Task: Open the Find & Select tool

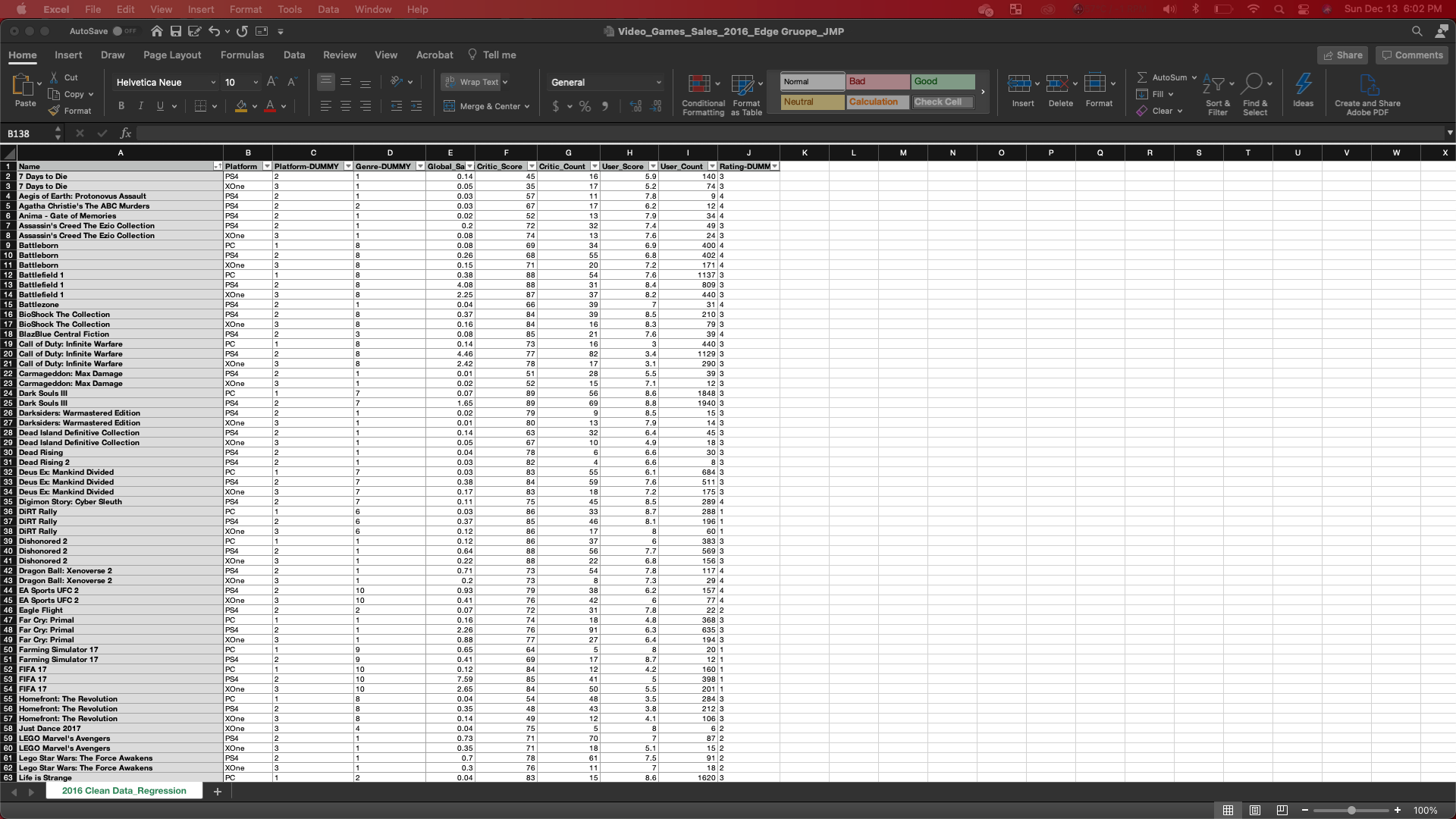Action: pos(1253,83)
